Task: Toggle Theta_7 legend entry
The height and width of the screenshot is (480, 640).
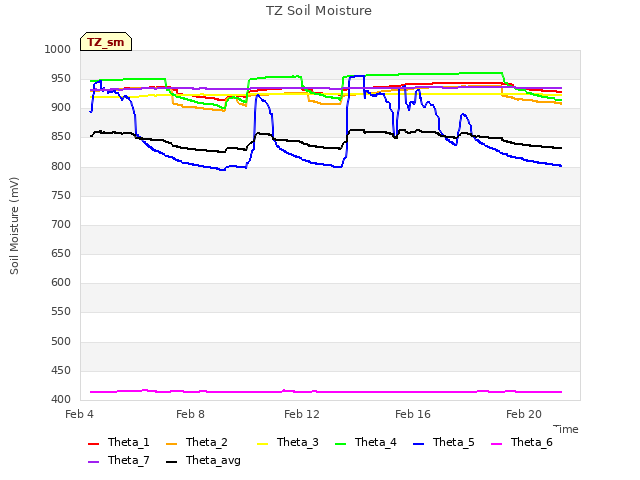Action: [x=119, y=460]
